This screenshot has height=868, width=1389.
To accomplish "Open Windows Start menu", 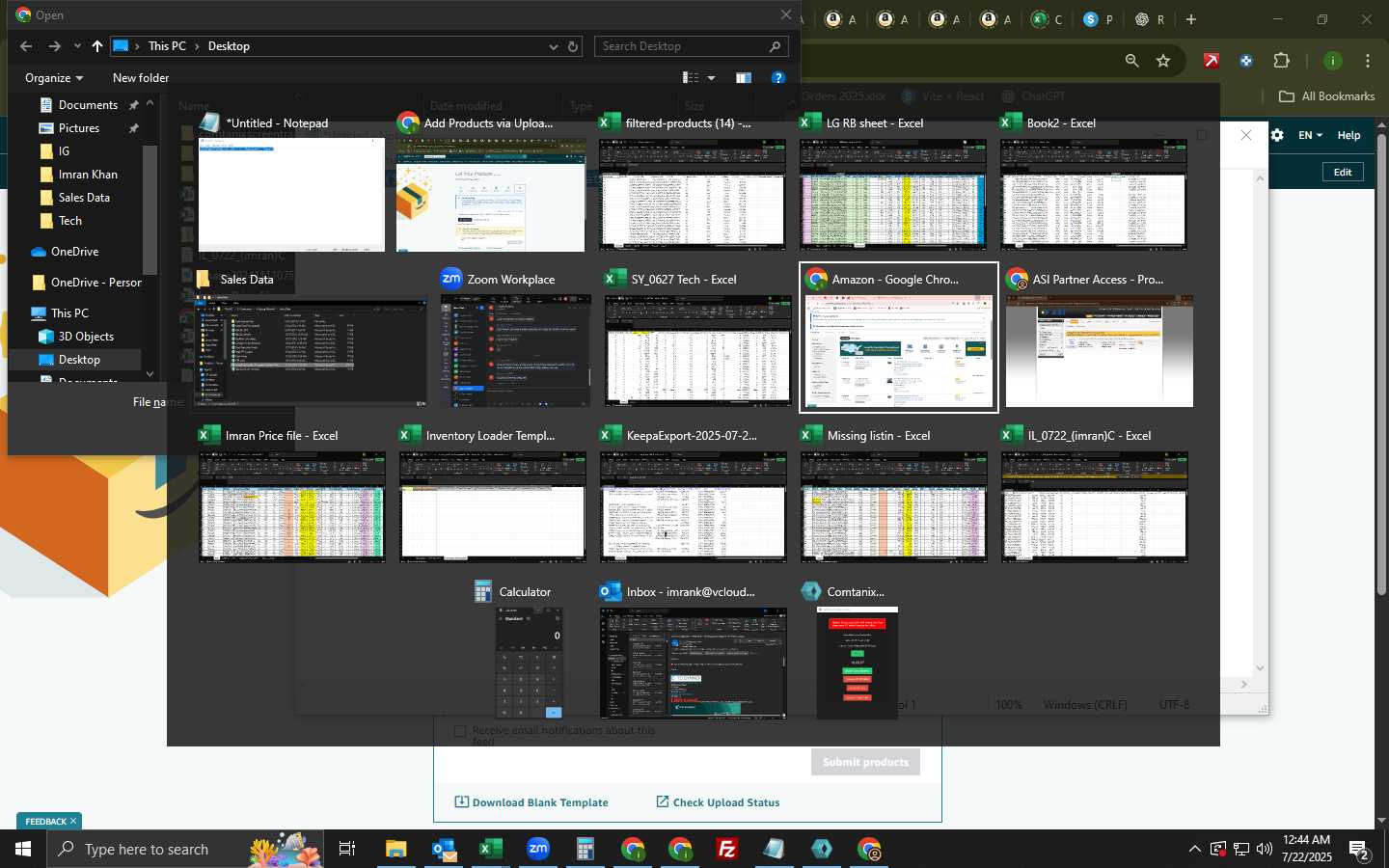I will (x=23, y=849).
